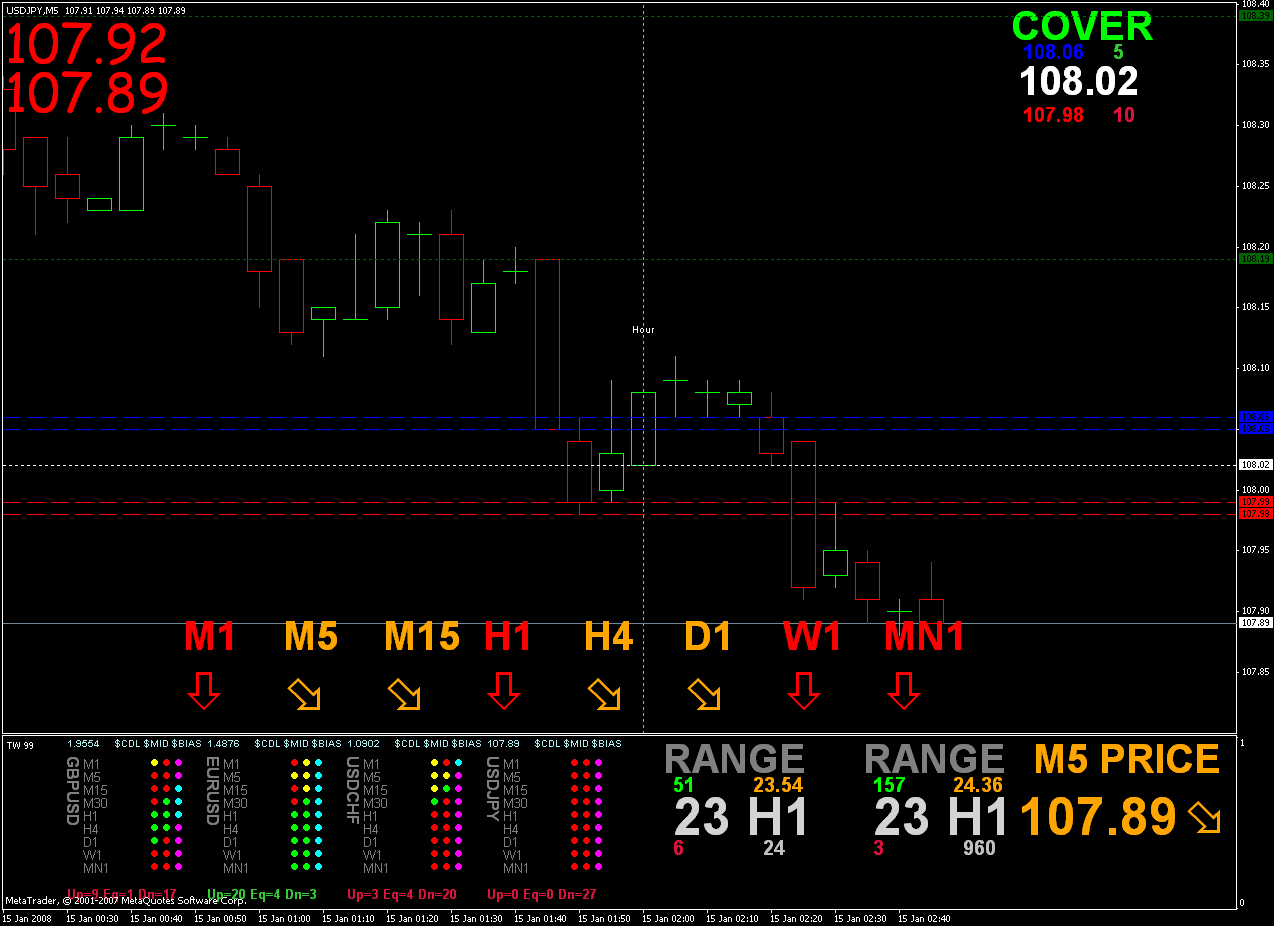The image size is (1274, 926).
Task: Select the orange diagonal arrow under H4
Action: (x=604, y=694)
